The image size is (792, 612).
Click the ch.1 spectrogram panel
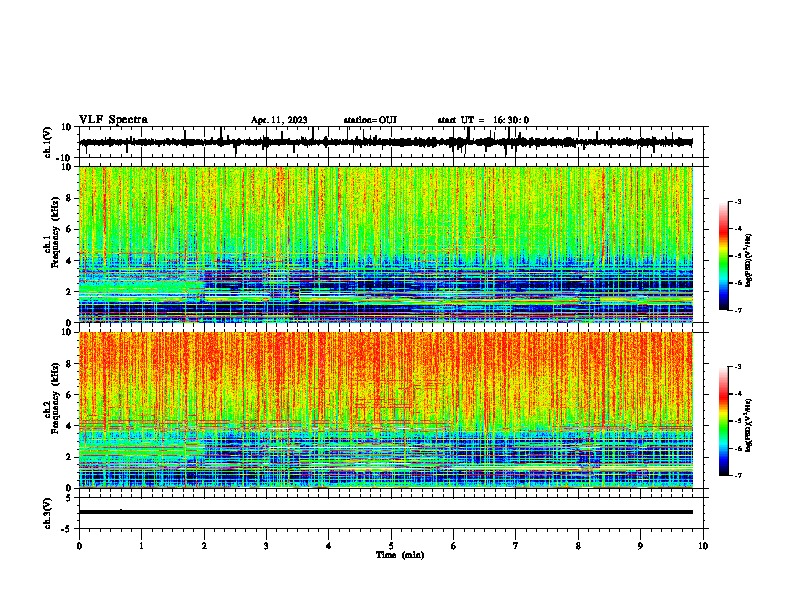386,244
